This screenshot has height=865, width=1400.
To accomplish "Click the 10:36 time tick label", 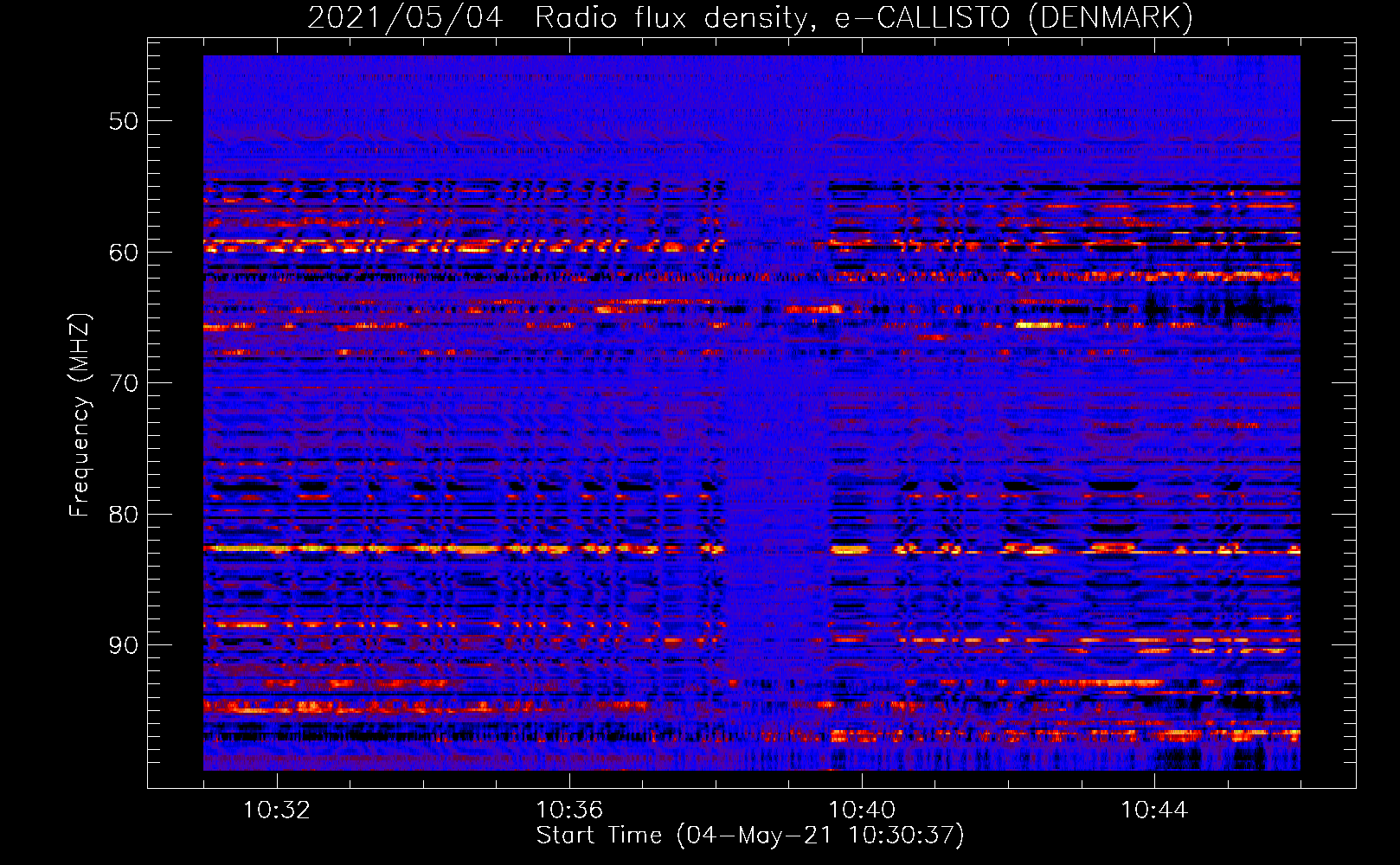I will coord(569,811).
